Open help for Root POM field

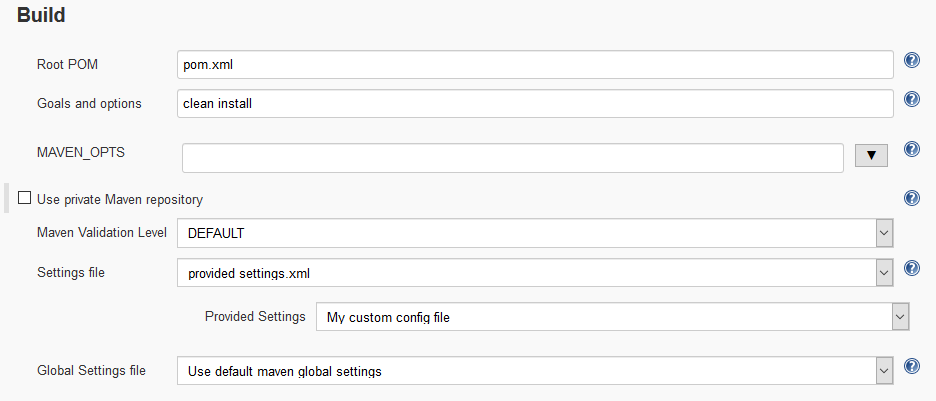click(911, 60)
